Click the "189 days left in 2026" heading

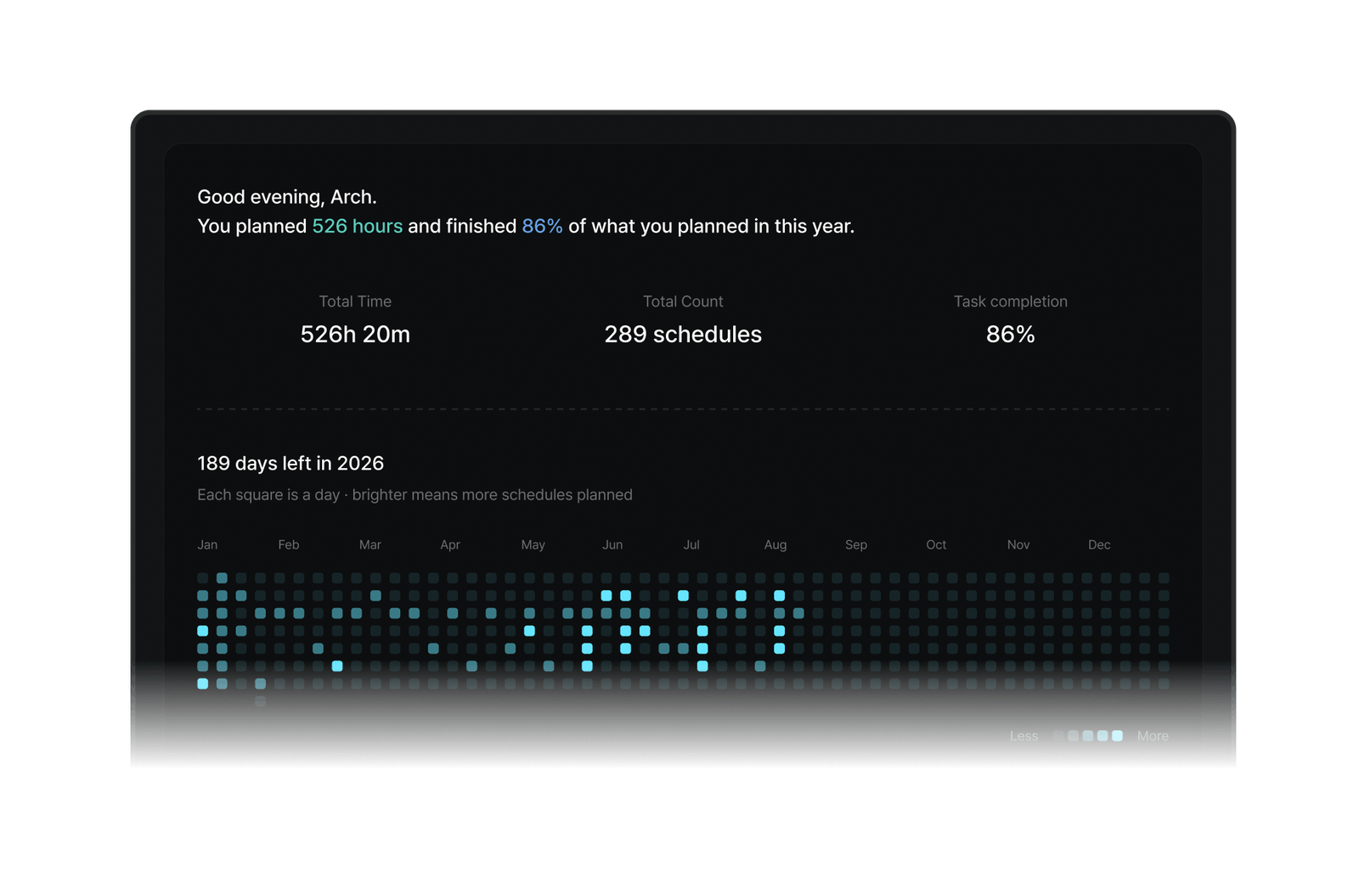coord(290,463)
